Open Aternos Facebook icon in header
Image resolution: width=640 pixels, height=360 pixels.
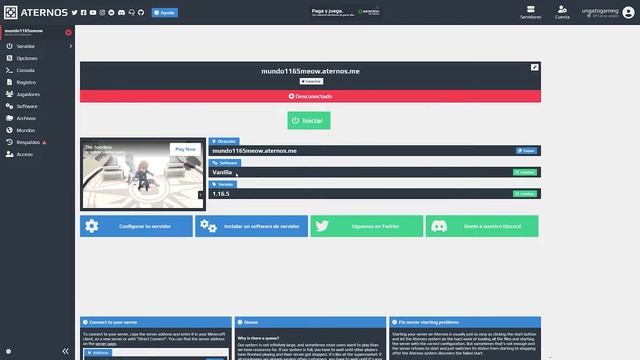[x=84, y=13]
